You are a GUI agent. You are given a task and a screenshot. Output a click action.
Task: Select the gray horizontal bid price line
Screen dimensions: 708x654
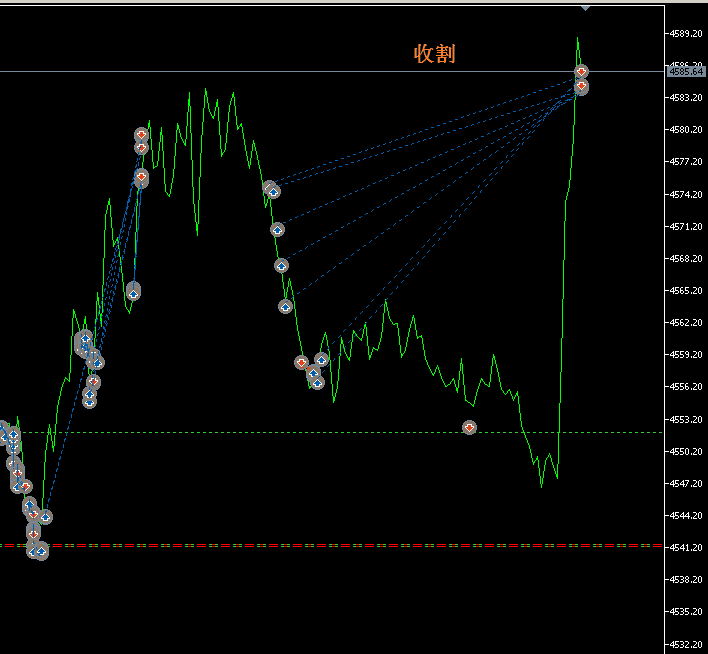[x=332, y=71]
